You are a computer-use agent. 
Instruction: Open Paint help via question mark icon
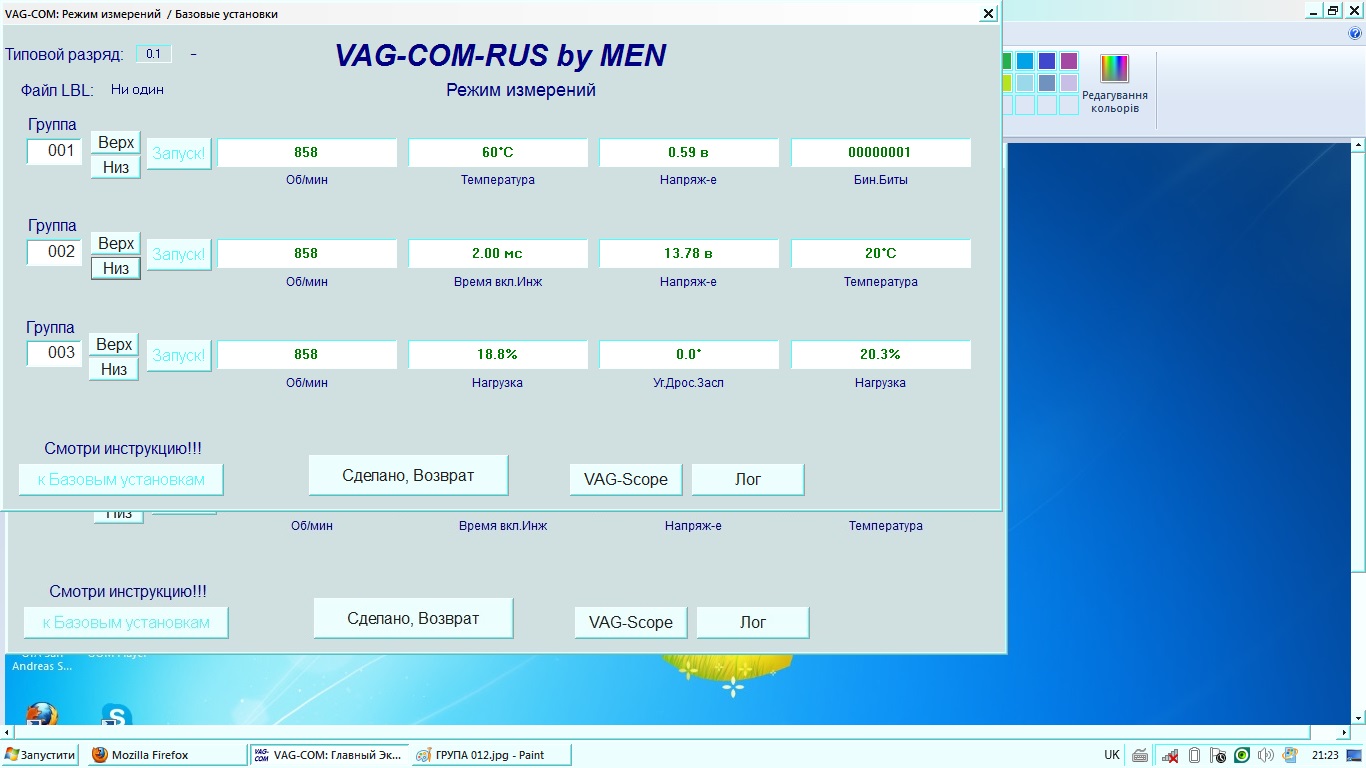pyautogui.click(x=1356, y=33)
